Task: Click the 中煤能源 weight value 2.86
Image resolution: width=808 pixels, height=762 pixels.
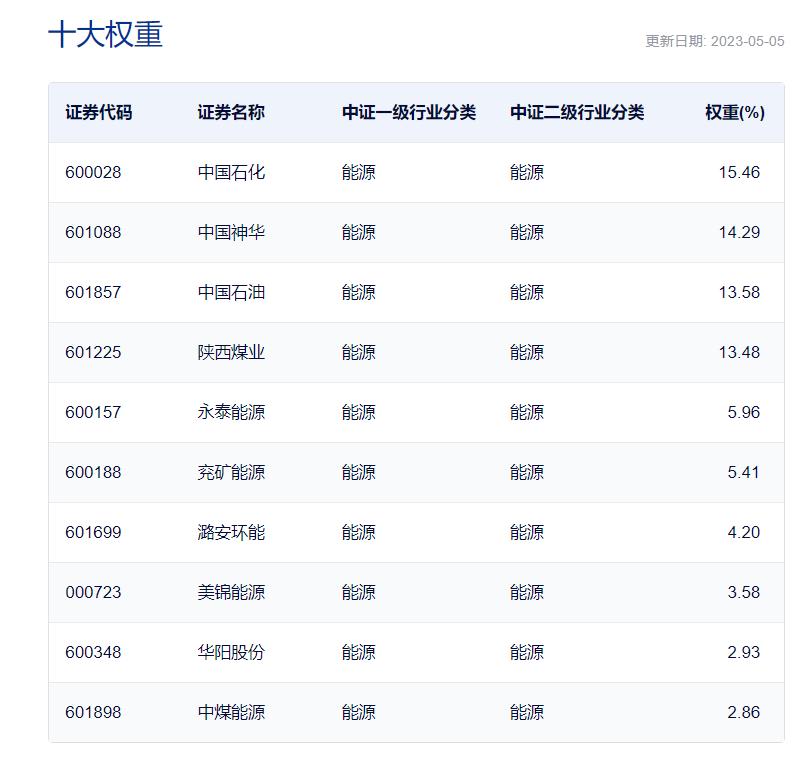Action: [x=741, y=712]
